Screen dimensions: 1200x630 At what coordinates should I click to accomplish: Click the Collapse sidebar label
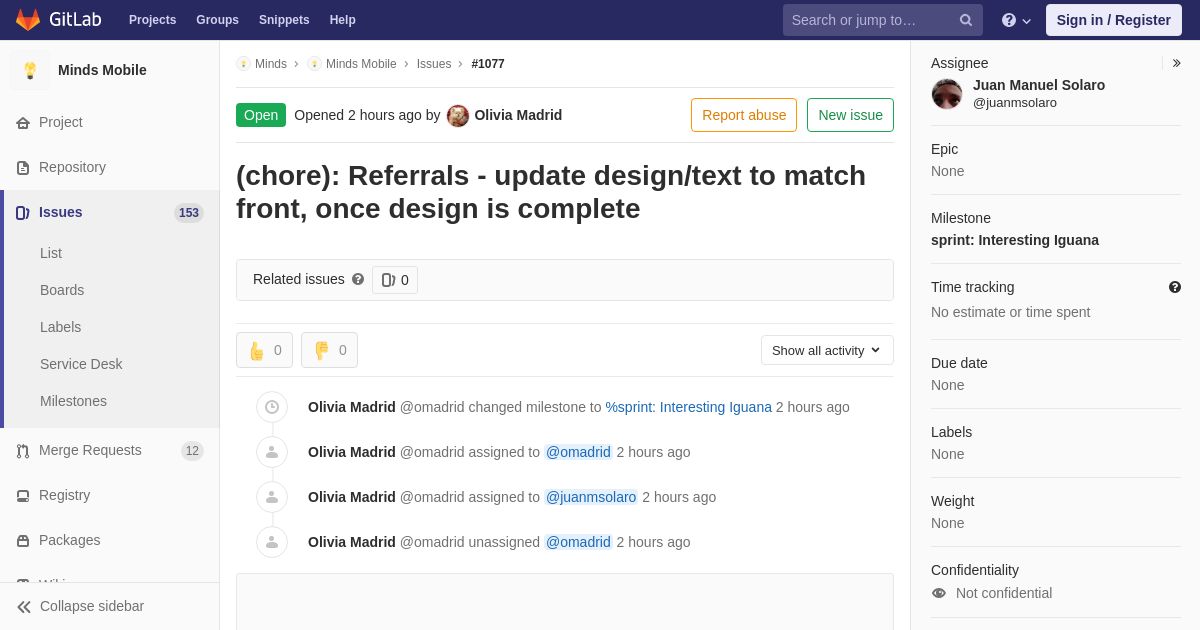[92, 606]
